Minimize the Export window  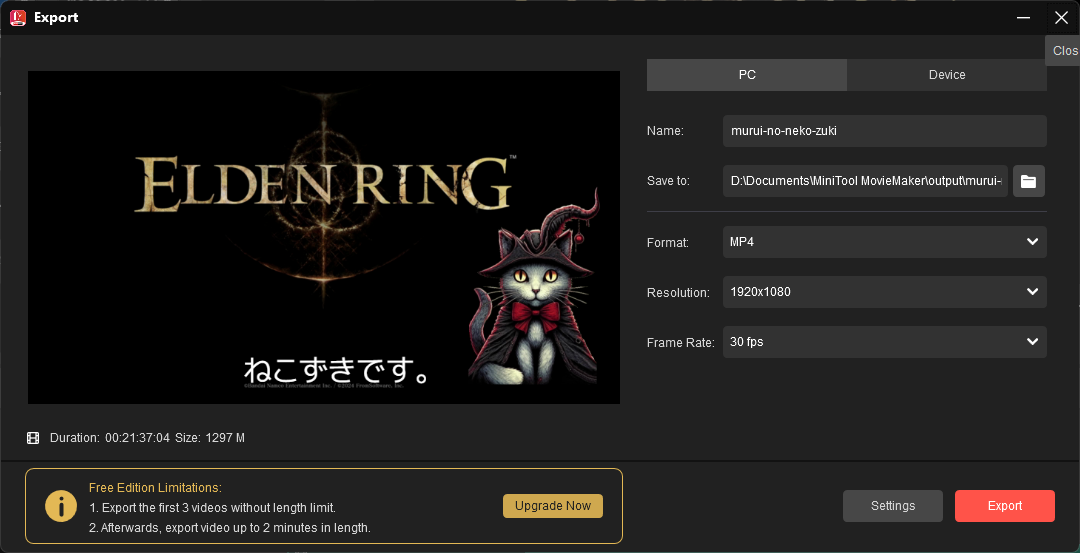(1024, 18)
